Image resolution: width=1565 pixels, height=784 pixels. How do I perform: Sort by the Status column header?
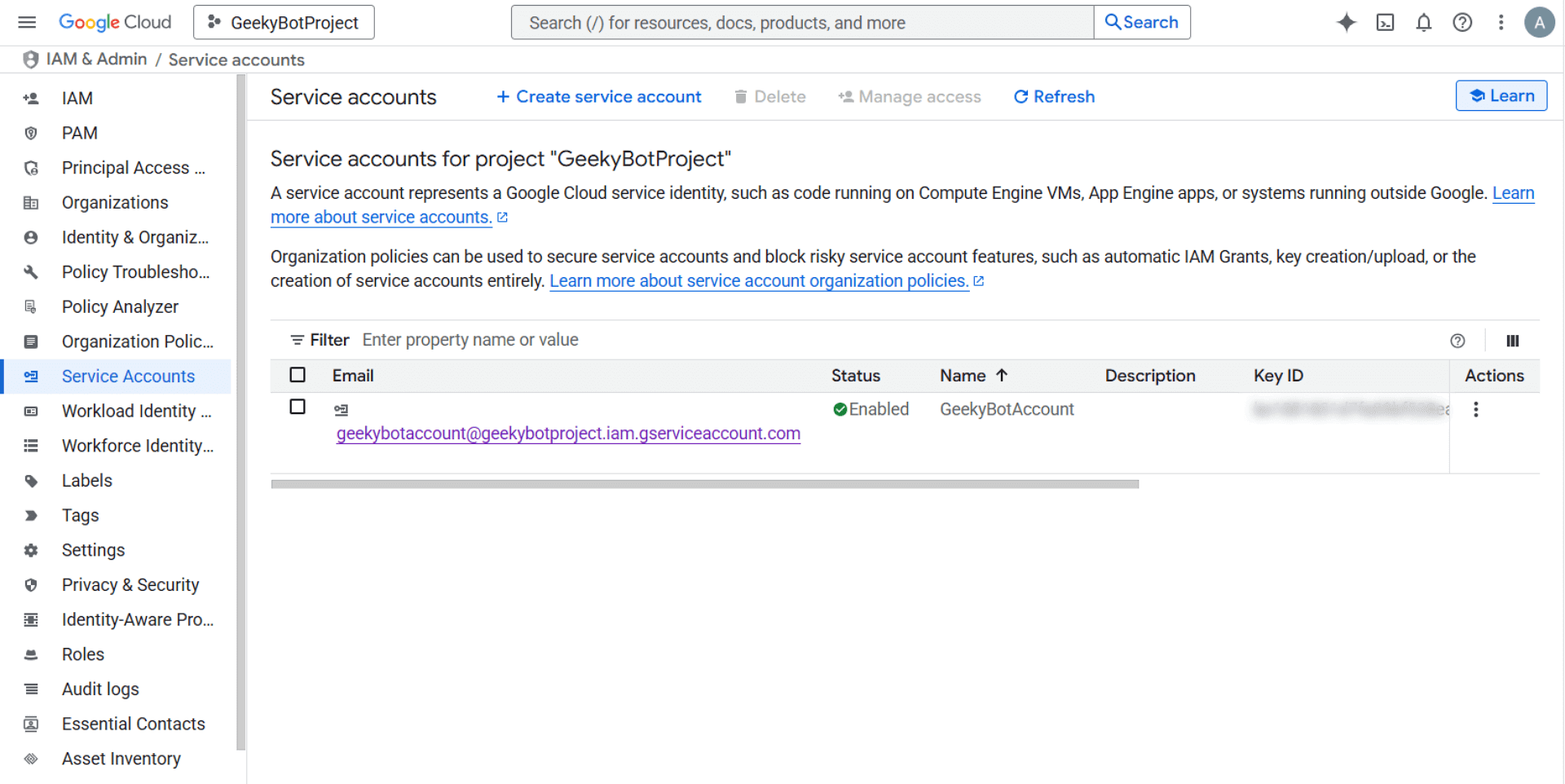(856, 376)
